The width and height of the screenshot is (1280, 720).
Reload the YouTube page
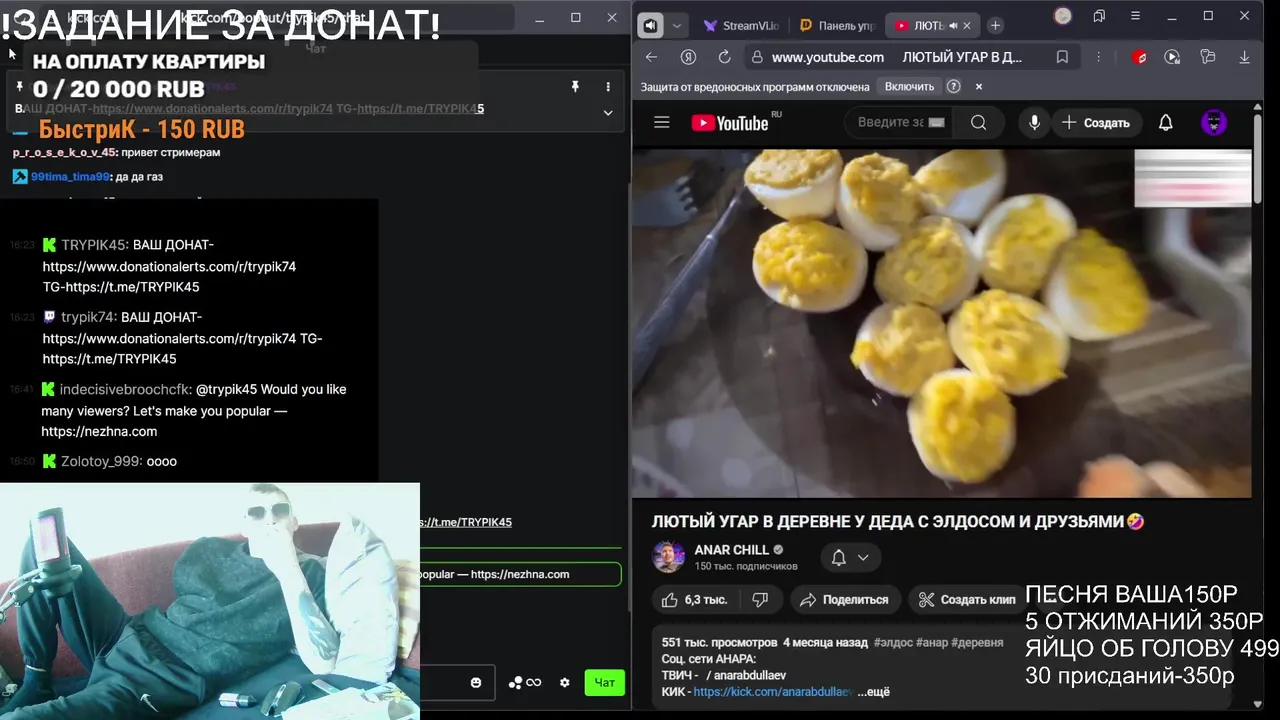coord(725,57)
